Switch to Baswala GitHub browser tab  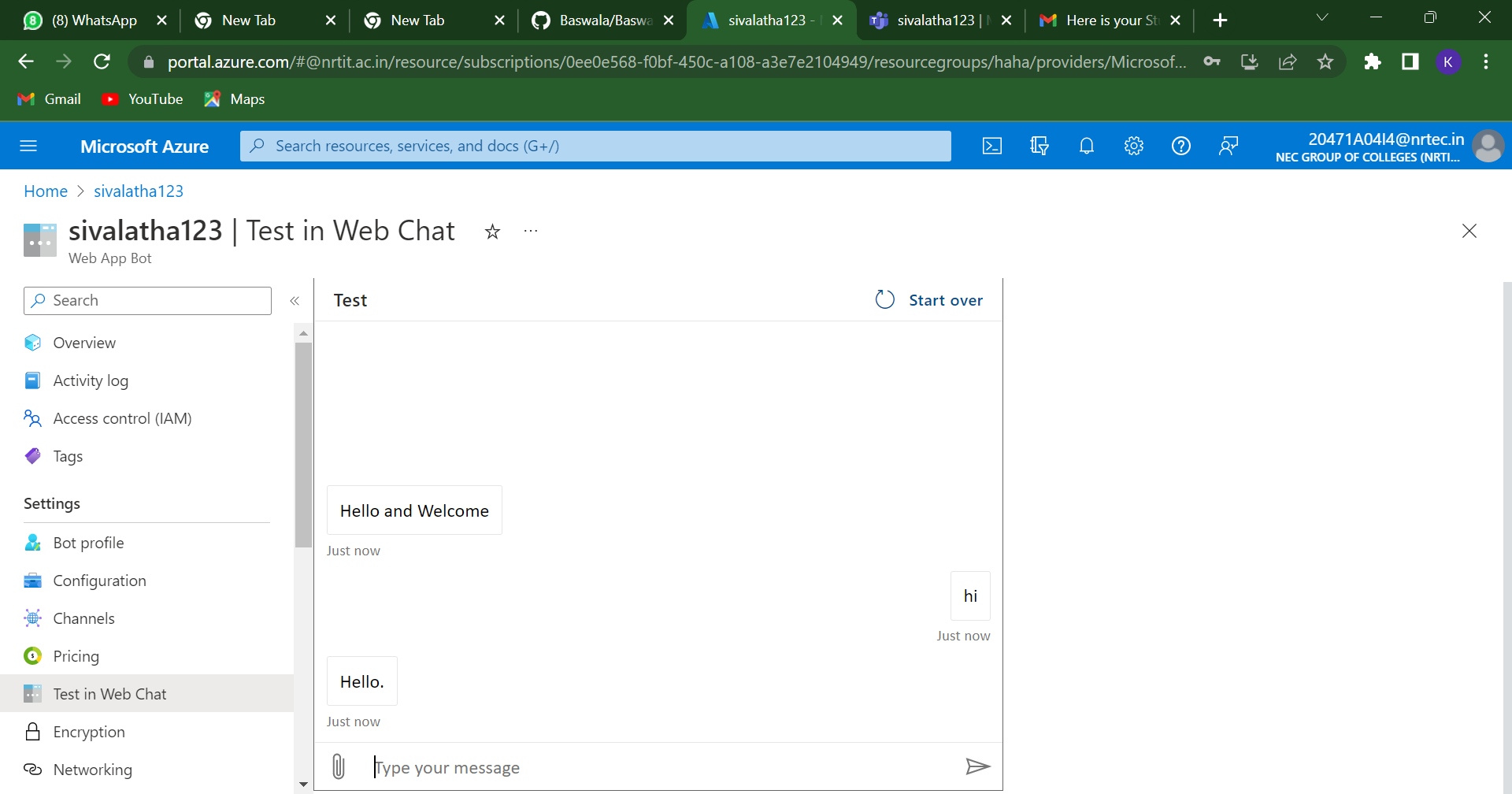coord(605,20)
